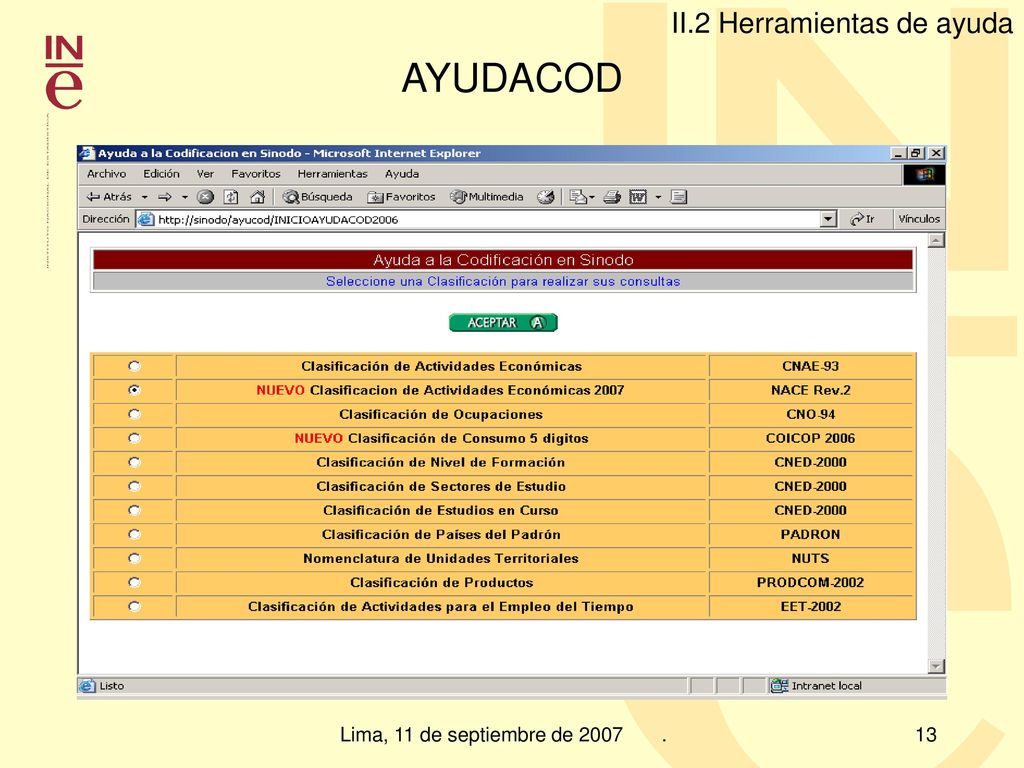Image resolution: width=1024 pixels, height=768 pixels.
Task: Open the Ayuda menu
Action: pos(402,174)
